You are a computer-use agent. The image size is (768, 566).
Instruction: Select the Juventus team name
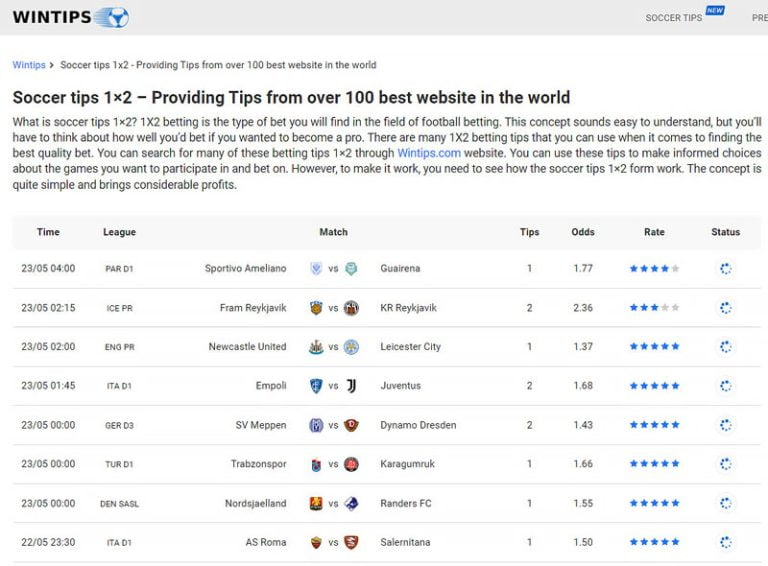click(401, 386)
